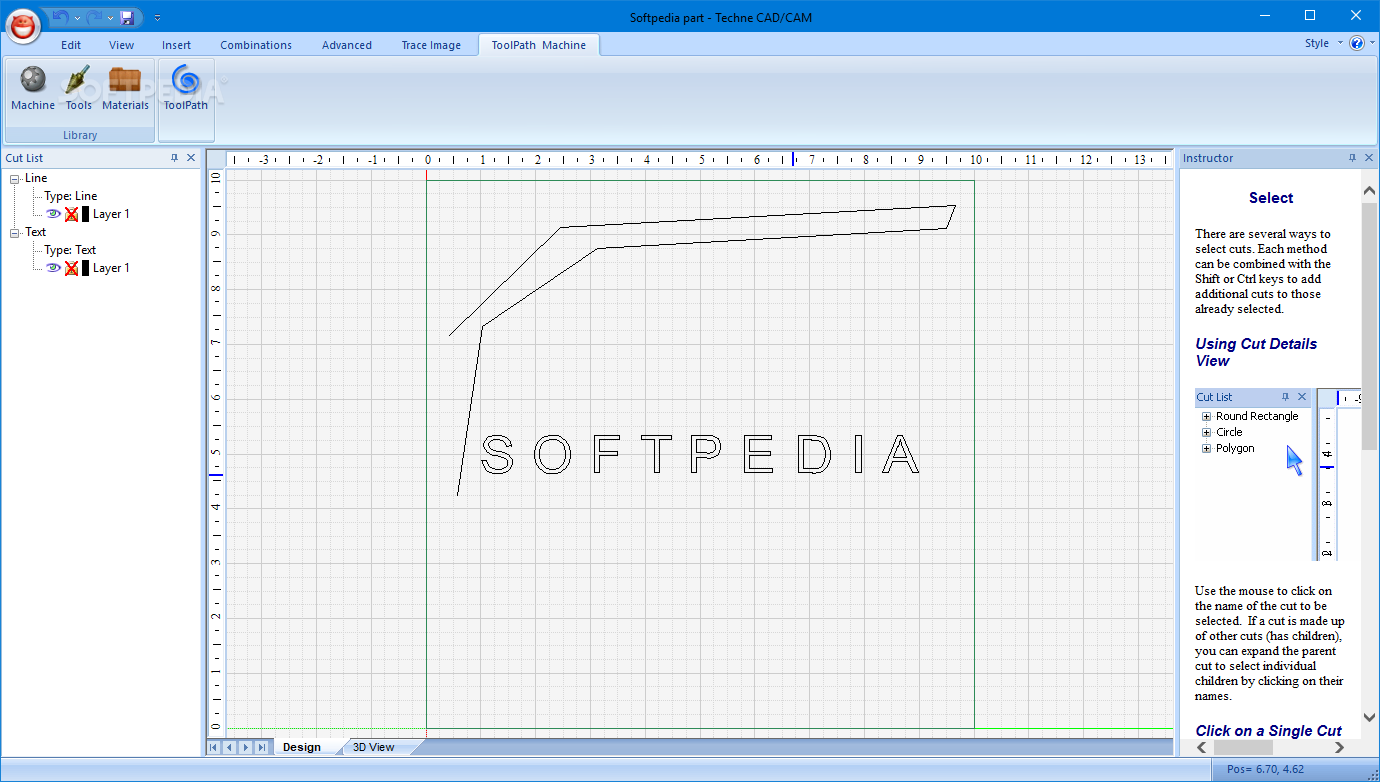Click the Library group label in ribbon

[x=80, y=135]
